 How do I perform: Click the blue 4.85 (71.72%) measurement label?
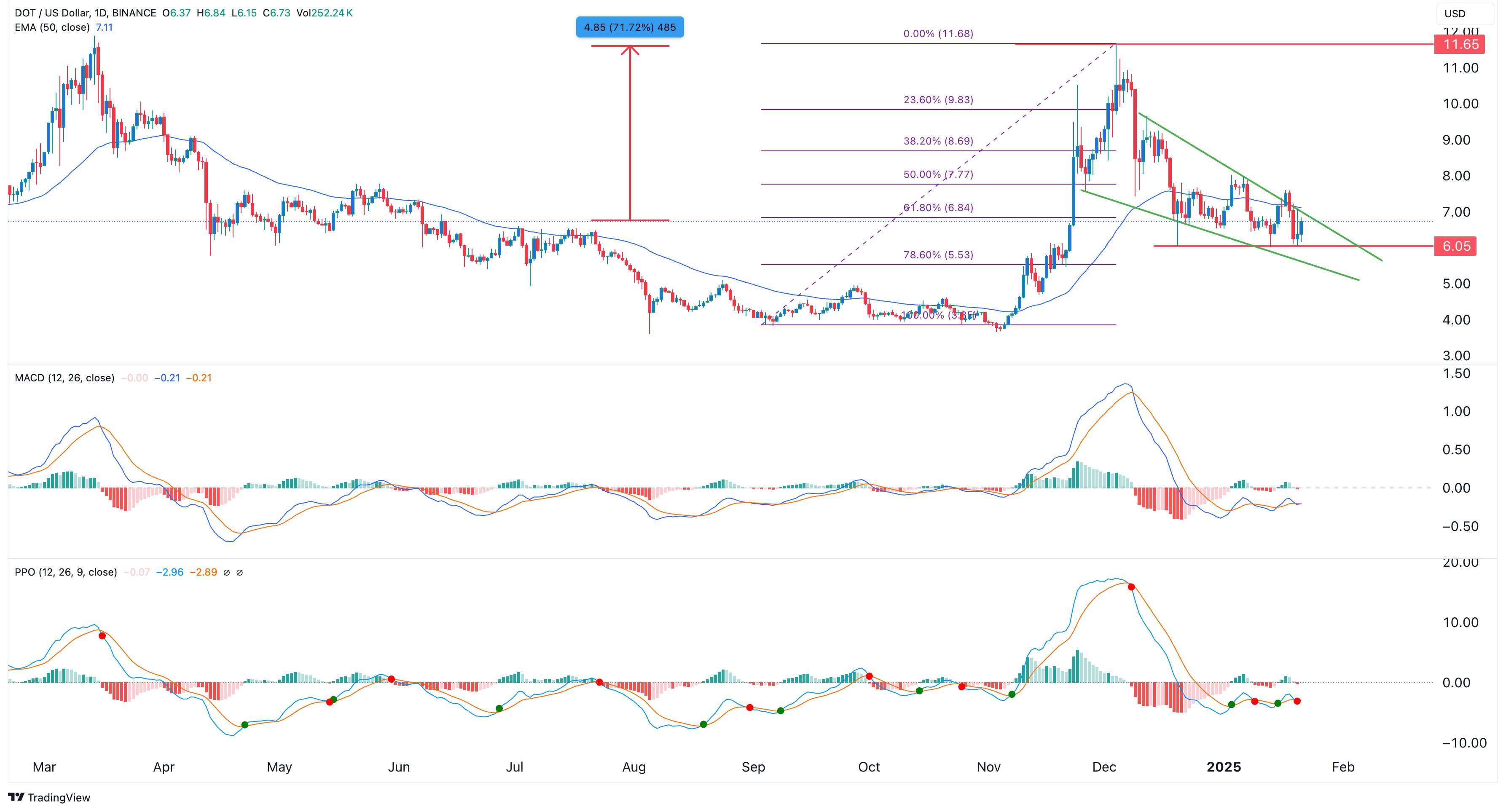pyautogui.click(x=630, y=27)
